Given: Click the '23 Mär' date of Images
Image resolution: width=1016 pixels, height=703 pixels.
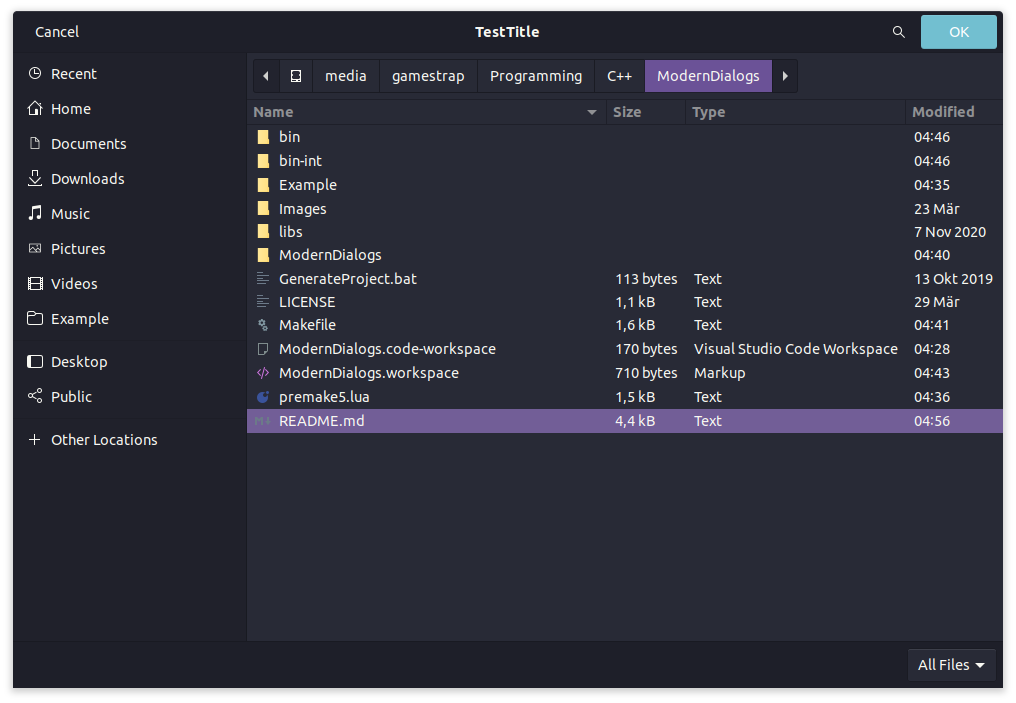Looking at the screenshot, I should tap(936, 208).
